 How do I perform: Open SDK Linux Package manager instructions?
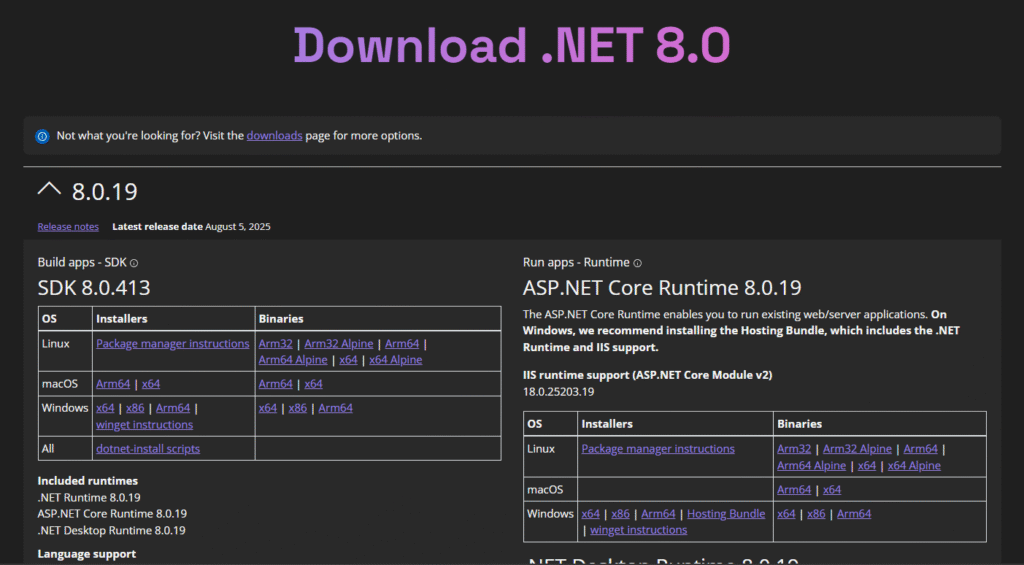tap(172, 344)
